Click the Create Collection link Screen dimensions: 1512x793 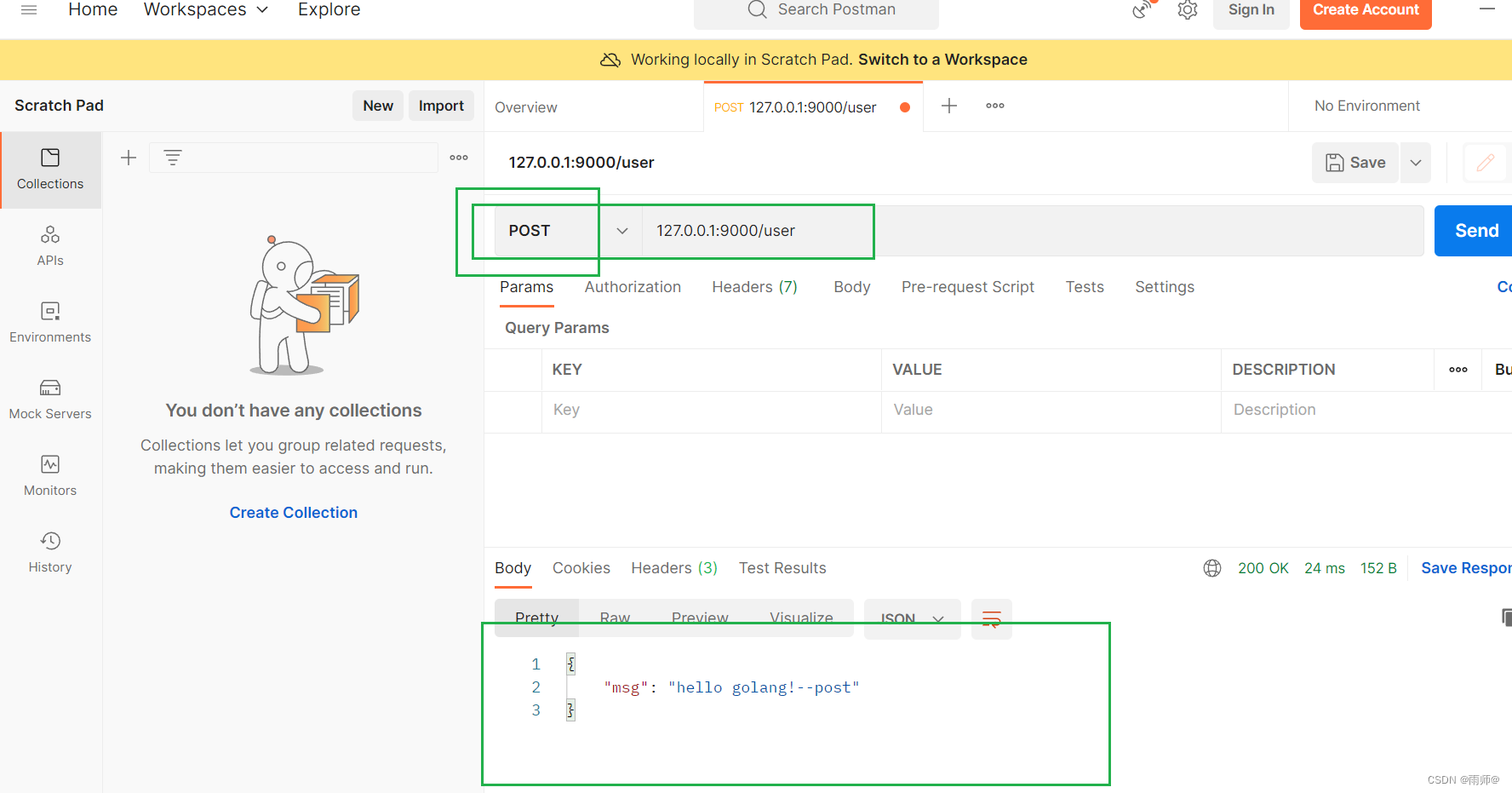(294, 513)
